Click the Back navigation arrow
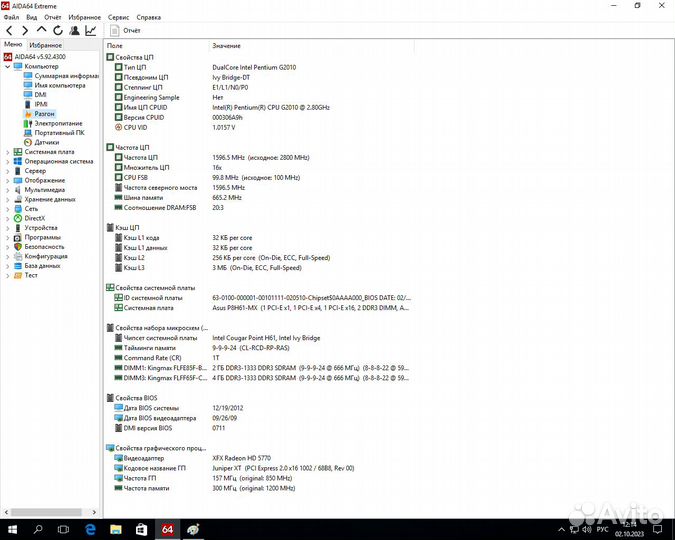This screenshot has height=540, width=675. [x=9, y=31]
